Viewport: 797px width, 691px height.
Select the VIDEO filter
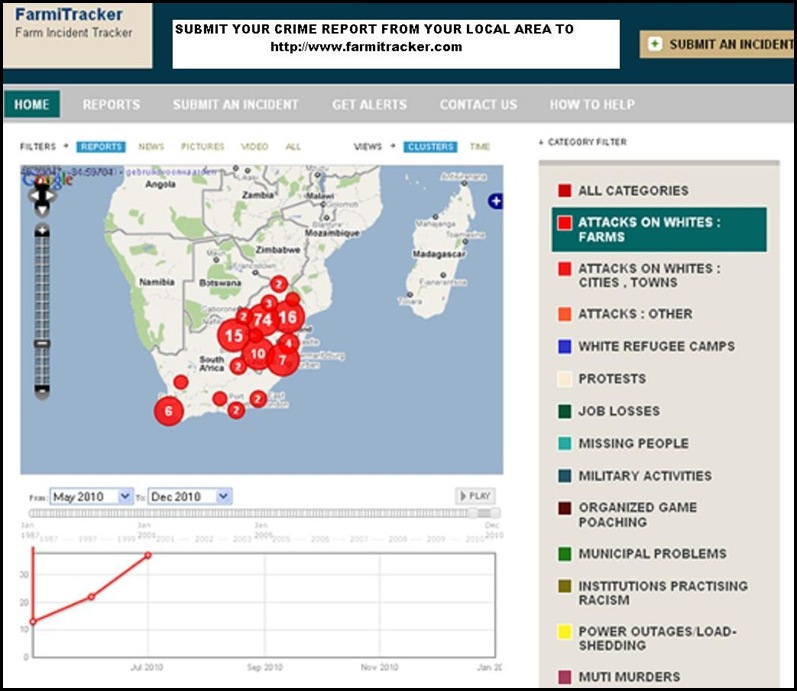[x=254, y=146]
